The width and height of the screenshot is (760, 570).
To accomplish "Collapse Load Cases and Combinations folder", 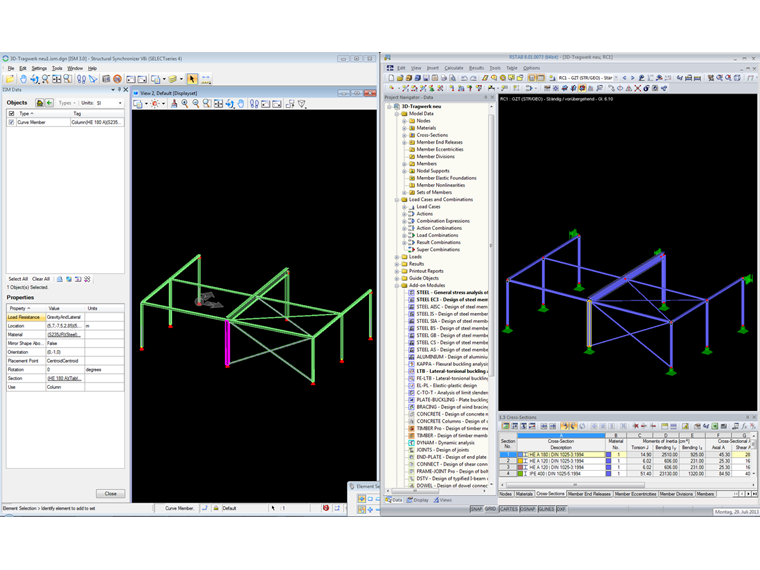I will point(396,200).
